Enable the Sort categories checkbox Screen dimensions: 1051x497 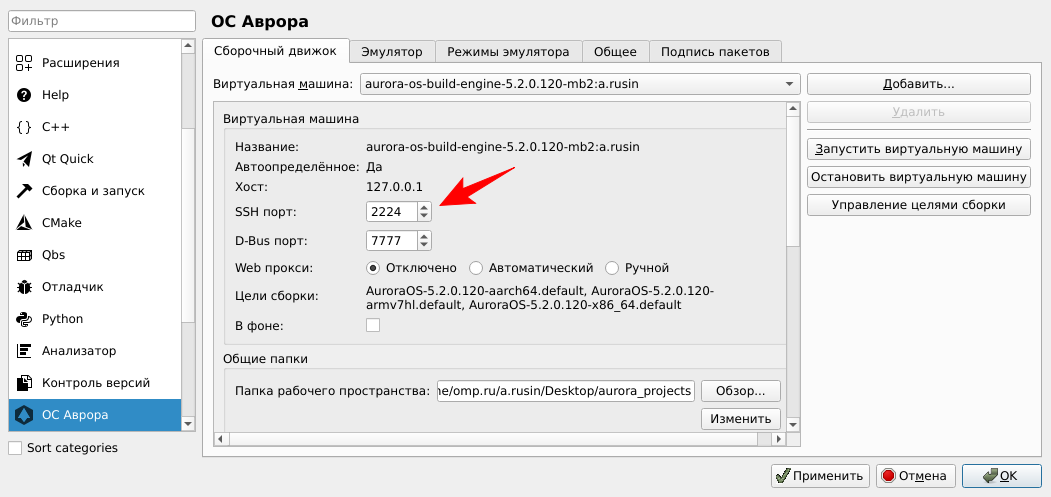[15, 448]
